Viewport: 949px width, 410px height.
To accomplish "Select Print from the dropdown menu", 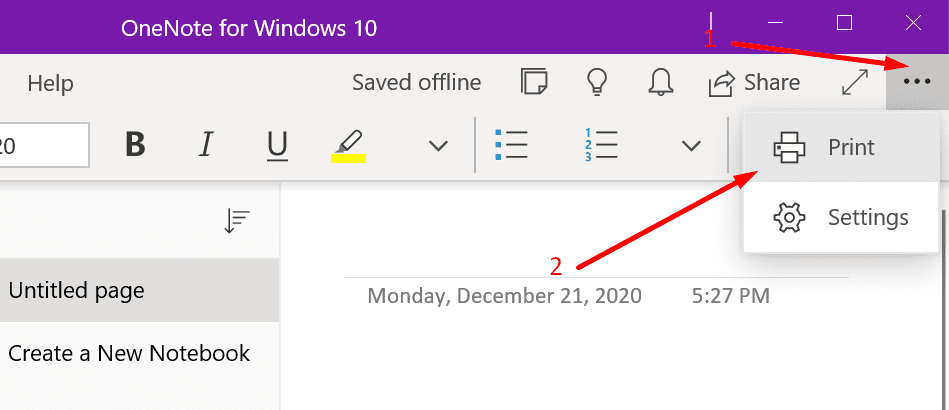I will pyautogui.click(x=840, y=148).
